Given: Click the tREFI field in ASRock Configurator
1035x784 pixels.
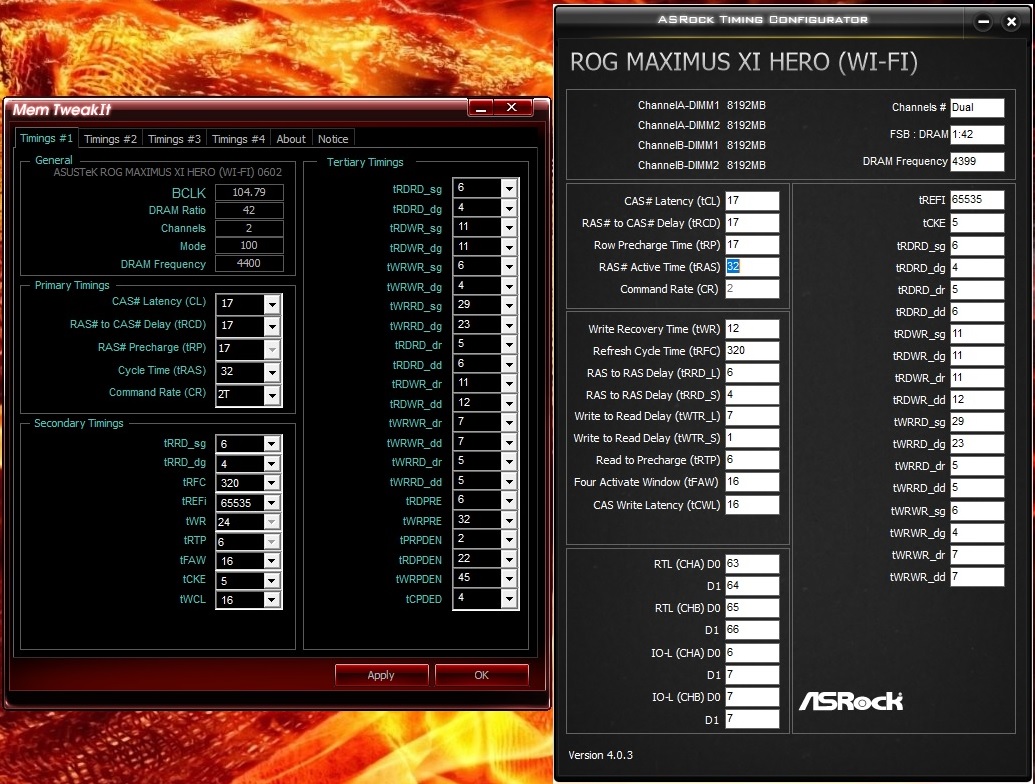Looking at the screenshot, I should click(x=977, y=199).
